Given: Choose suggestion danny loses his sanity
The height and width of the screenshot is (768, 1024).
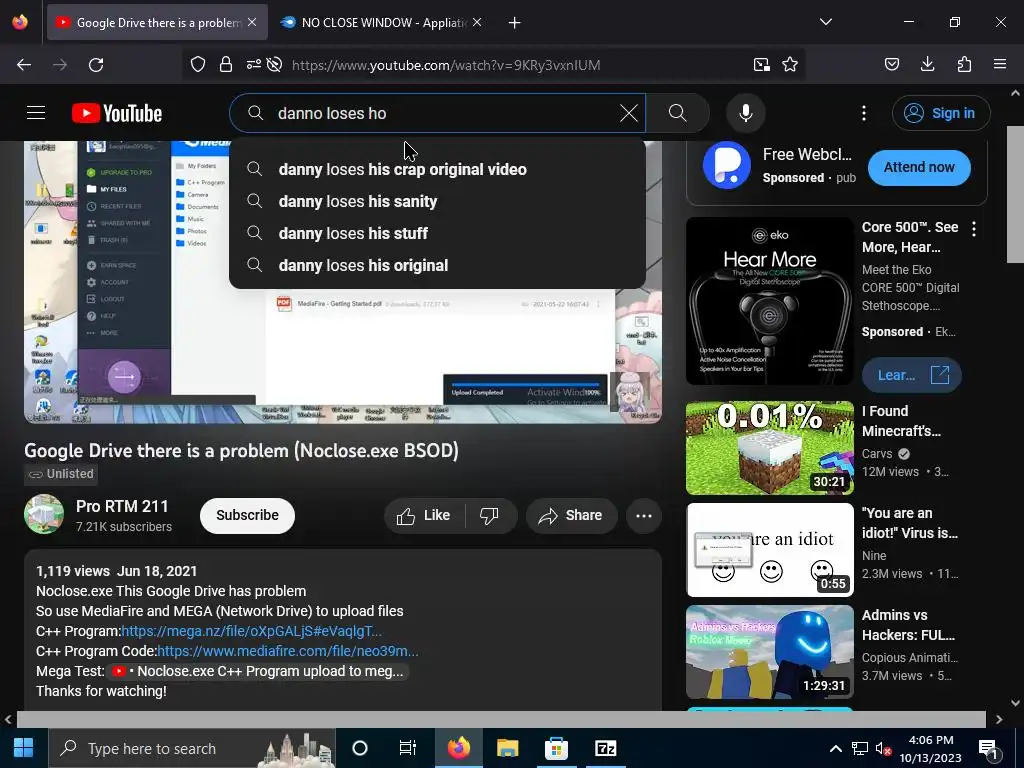Looking at the screenshot, I should (437, 201).
